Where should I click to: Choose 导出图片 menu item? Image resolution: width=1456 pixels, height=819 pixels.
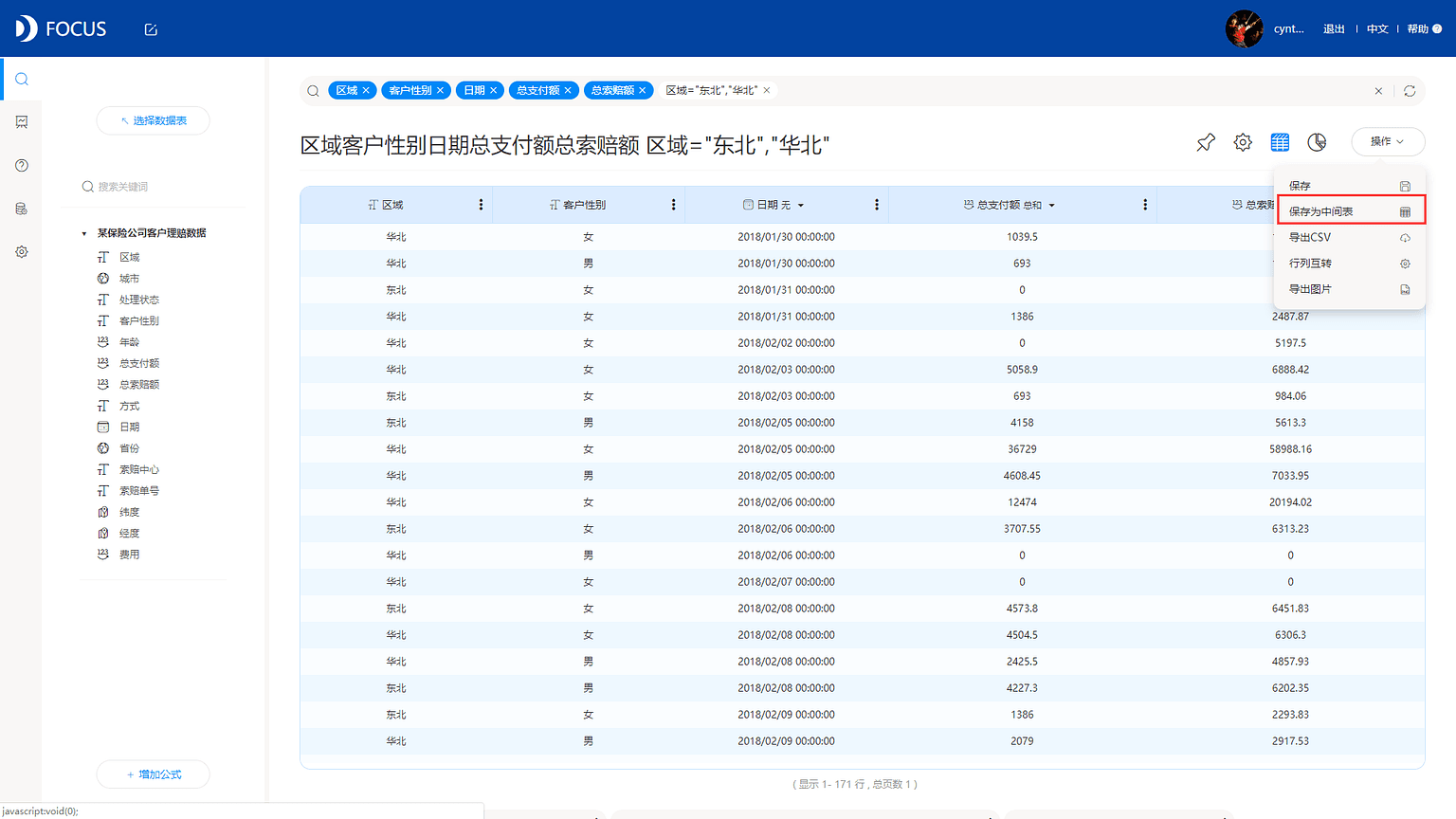coord(1349,289)
